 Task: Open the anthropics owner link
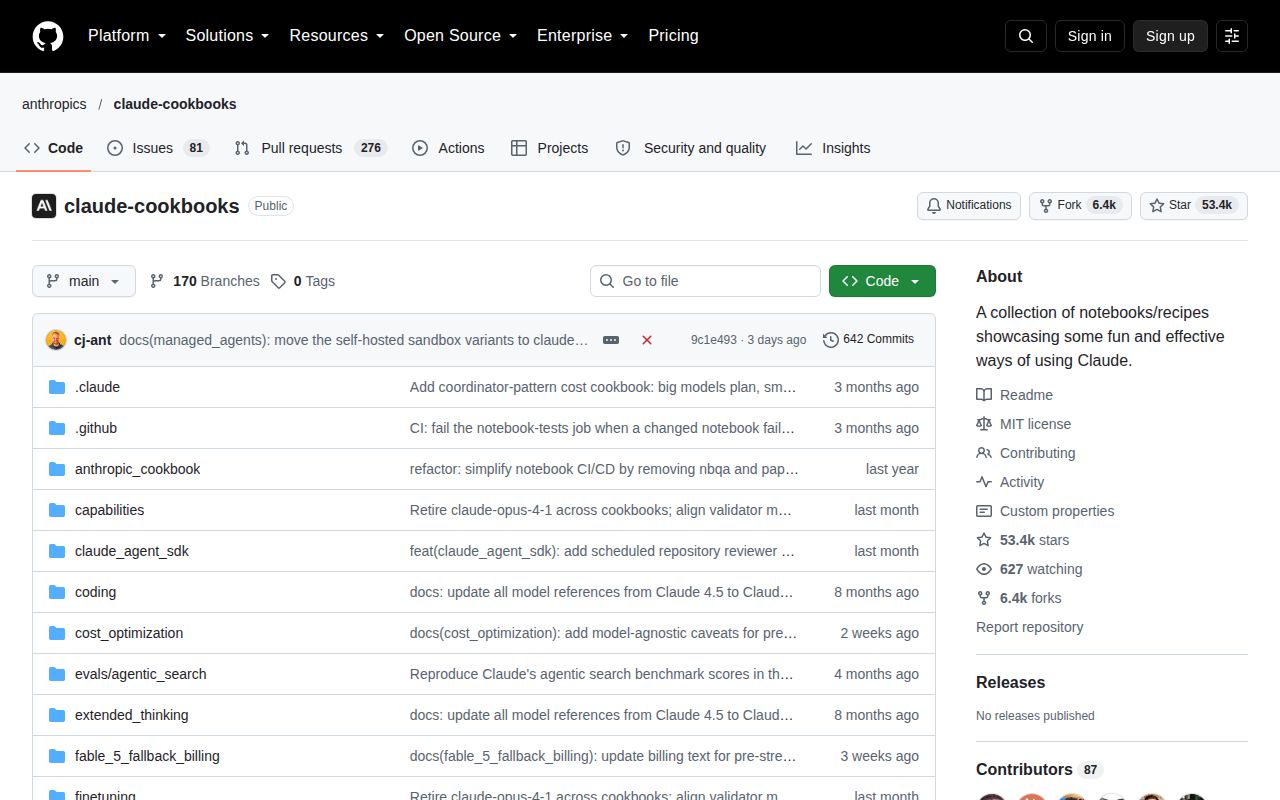(x=54, y=104)
